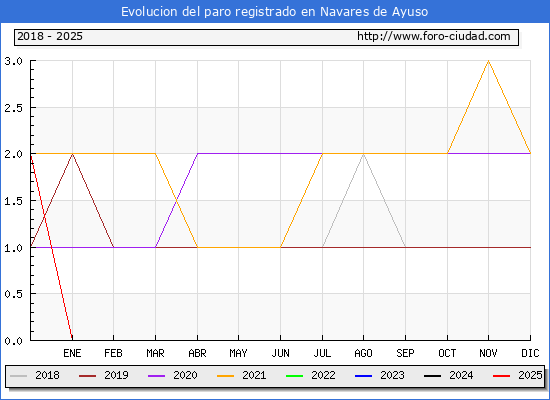
Task: Click the JUL month axis label
Action: 322,353
